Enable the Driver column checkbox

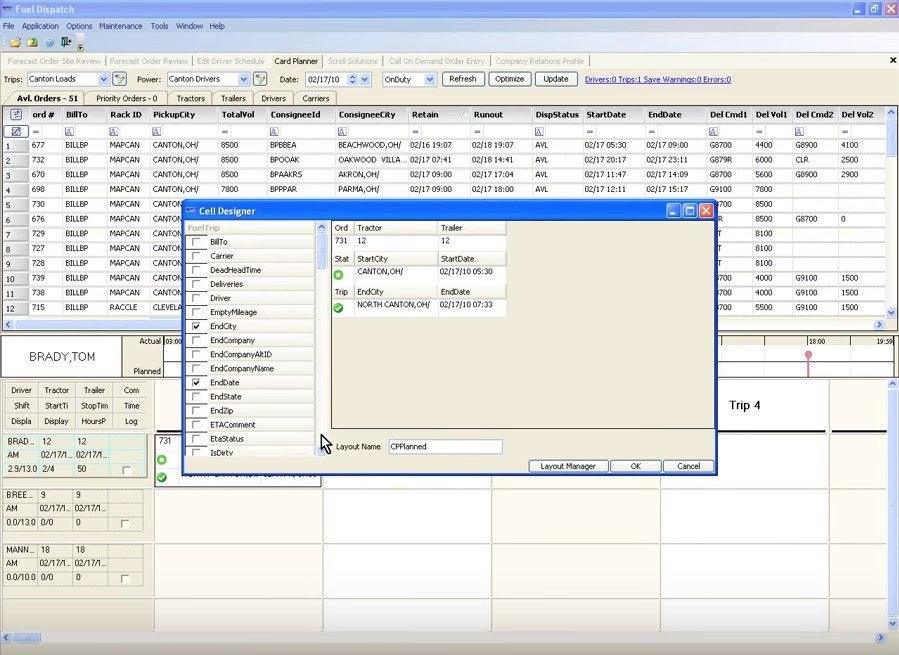pos(196,297)
